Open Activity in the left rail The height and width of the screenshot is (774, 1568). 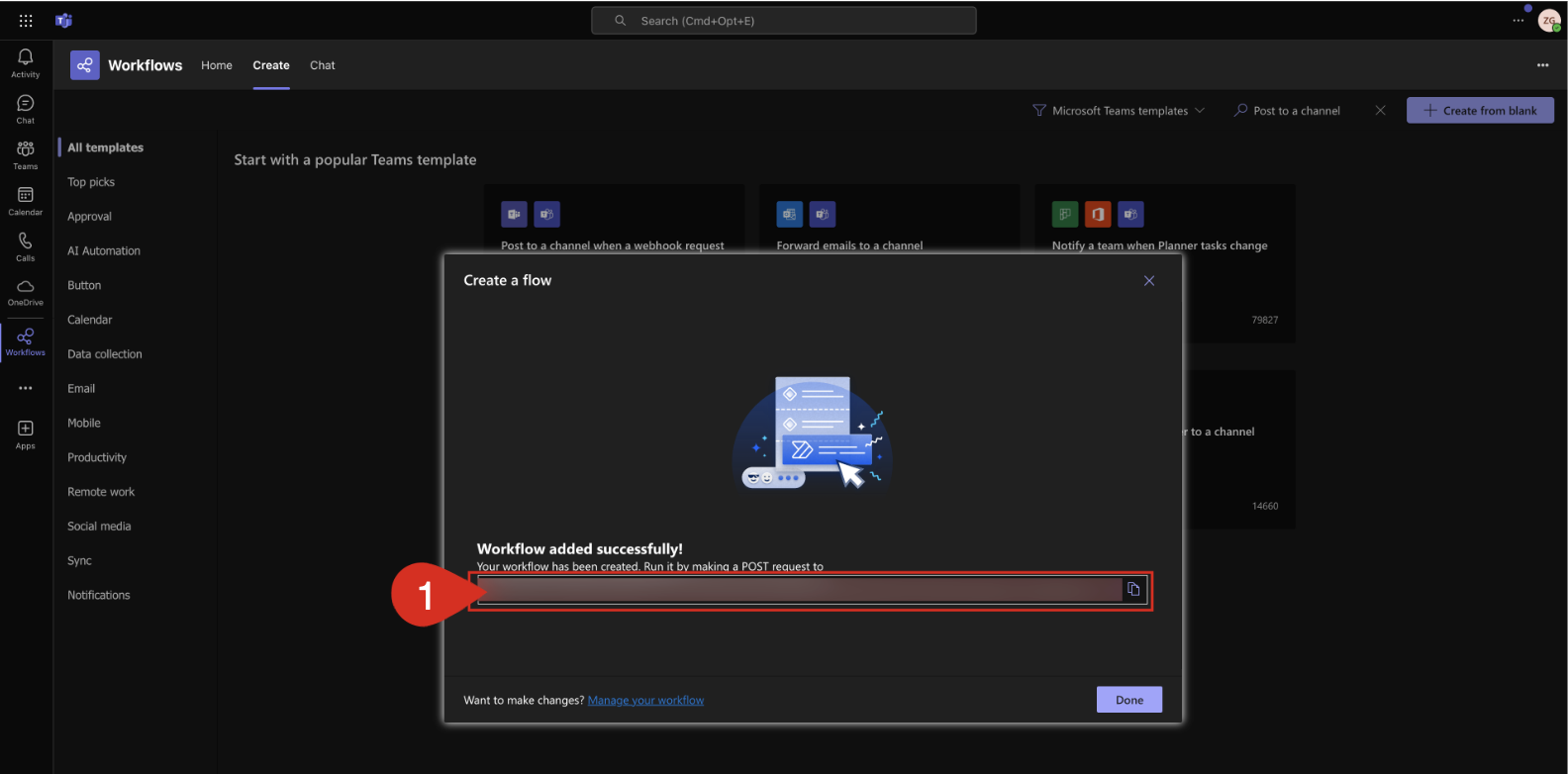click(26, 63)
